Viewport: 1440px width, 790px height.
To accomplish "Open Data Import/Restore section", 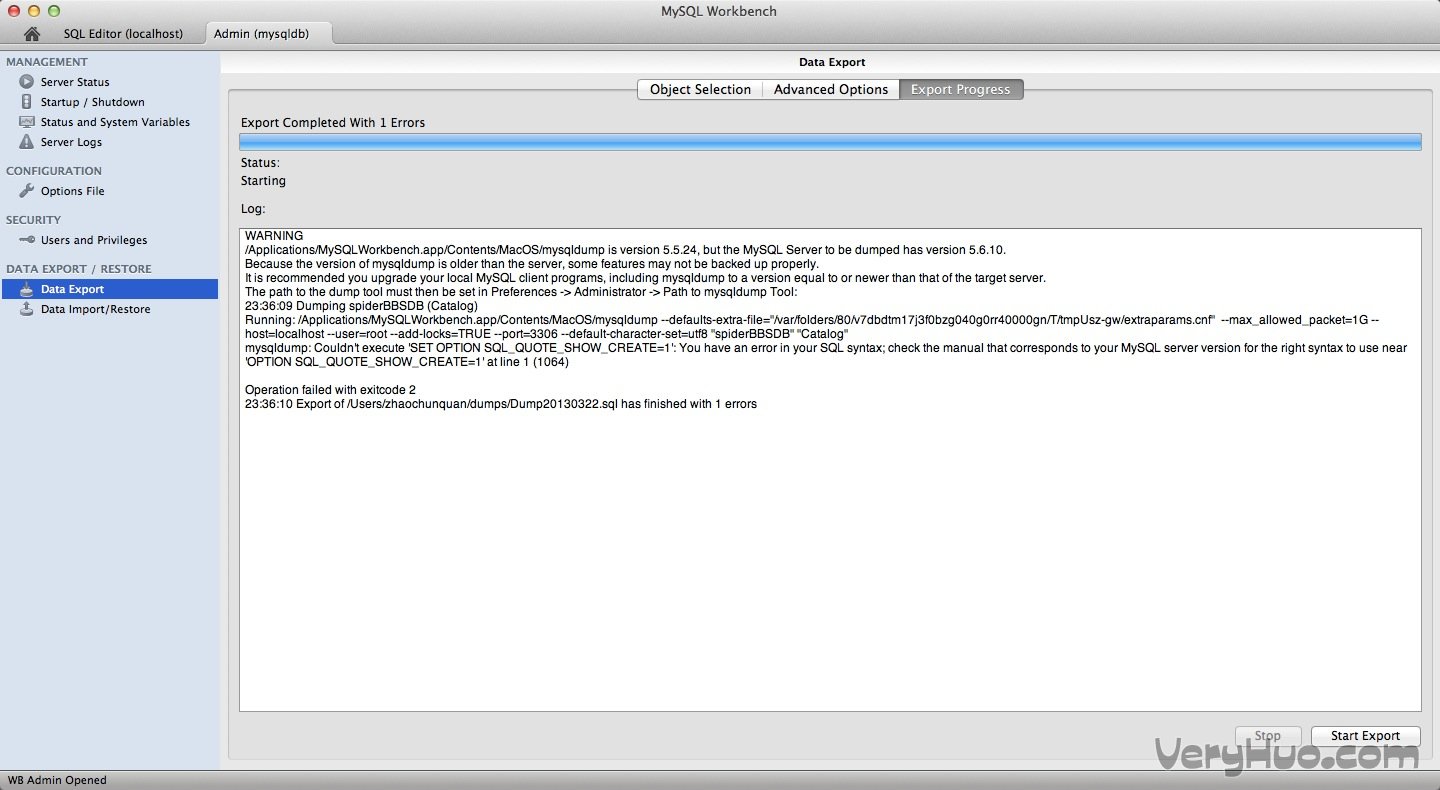I will tap(95, 309).
